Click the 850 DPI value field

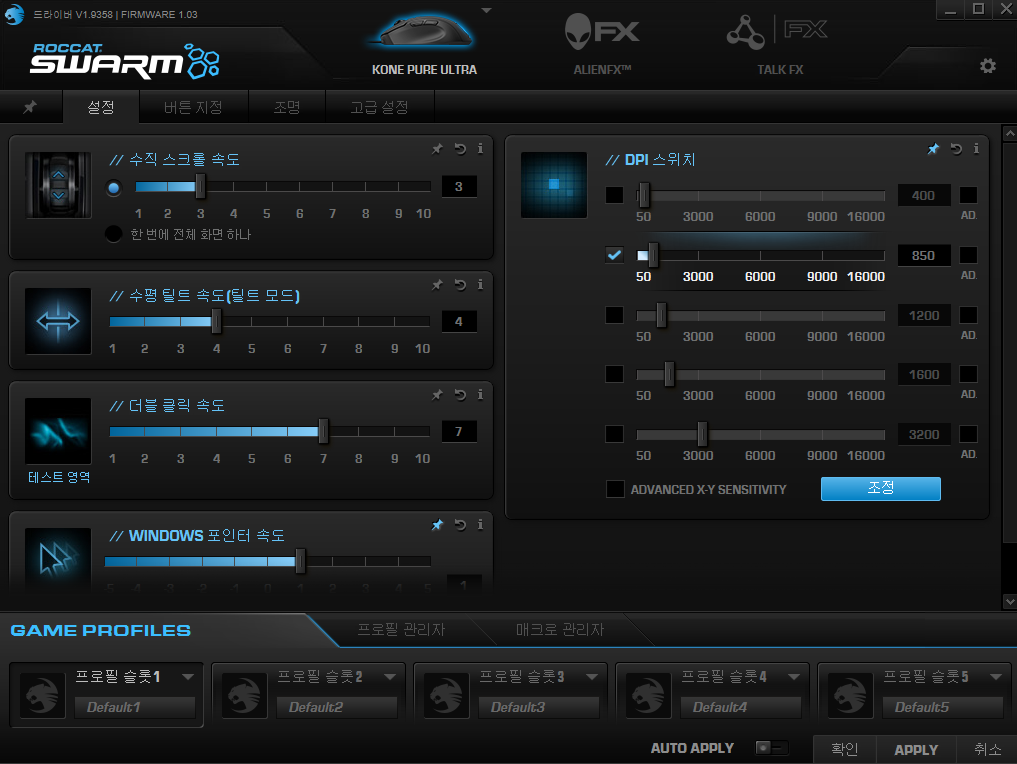924,256
